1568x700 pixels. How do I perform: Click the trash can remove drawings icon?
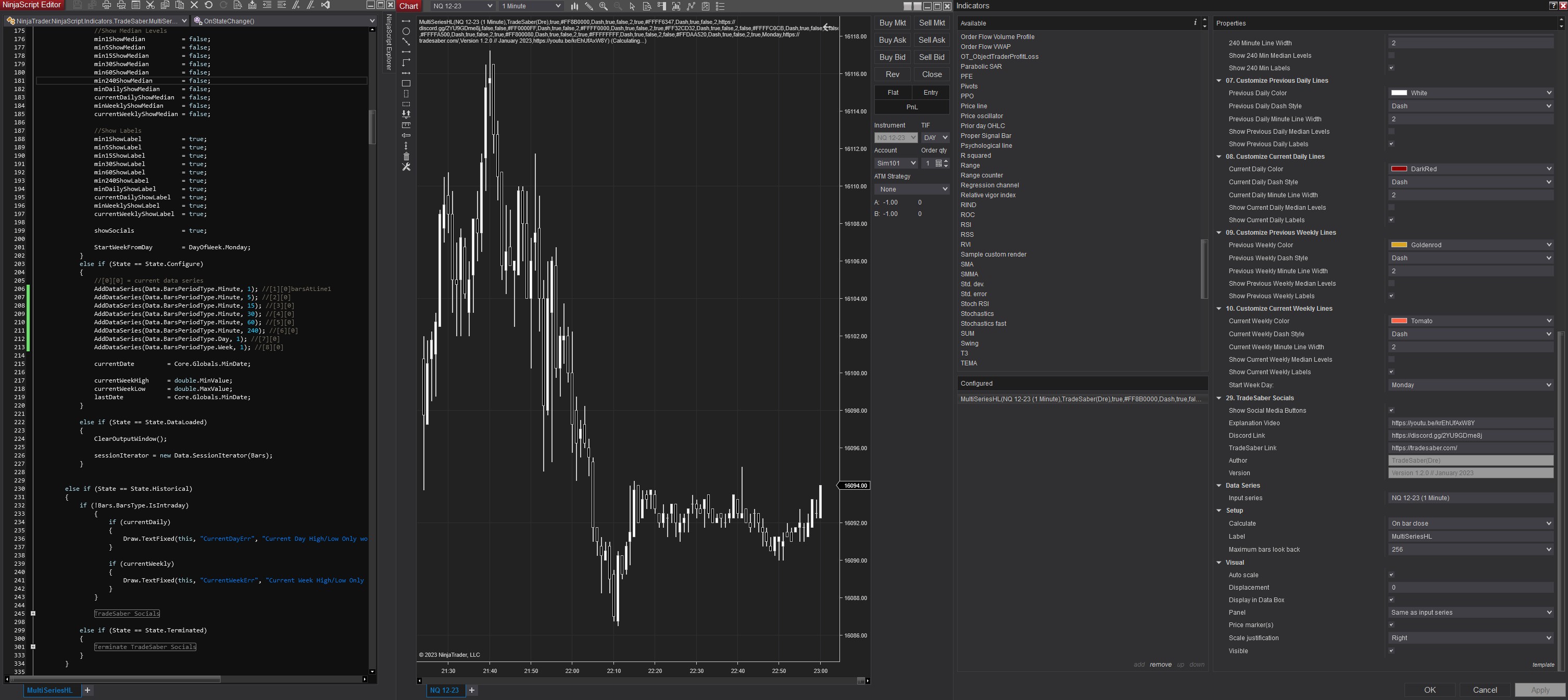click(x=406, y=156)
